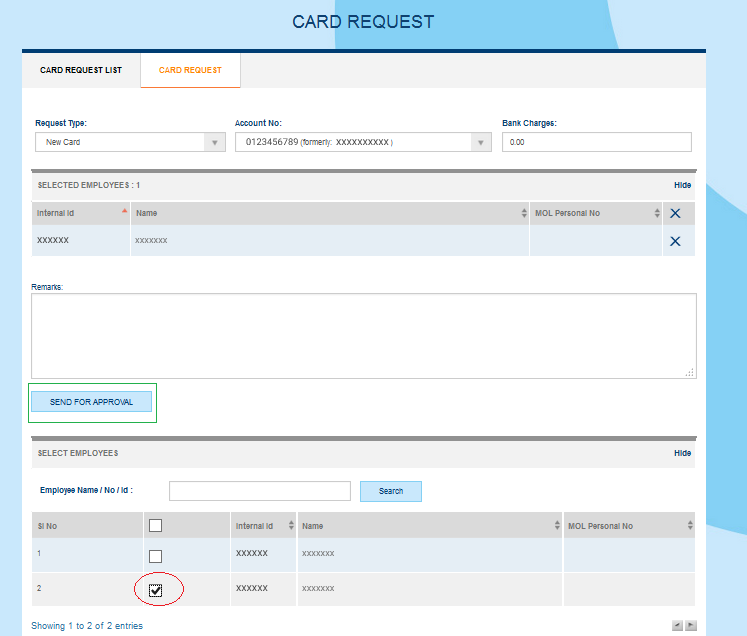
Task: Sort employee list by Name column
Action: point(429,526)
